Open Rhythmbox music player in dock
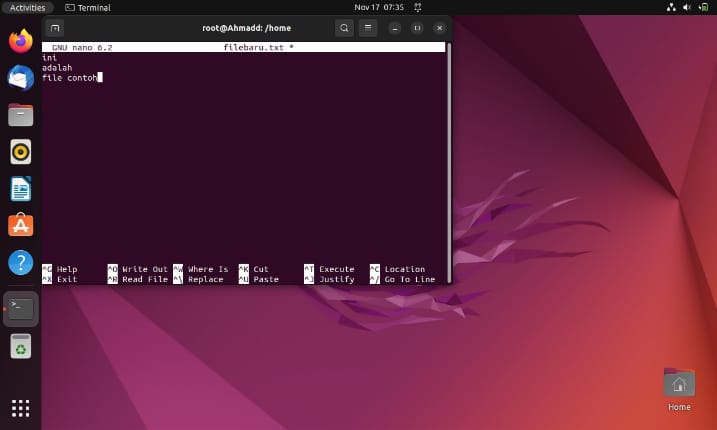This screenshot has width=717, height=430. [x=21, y=151]
